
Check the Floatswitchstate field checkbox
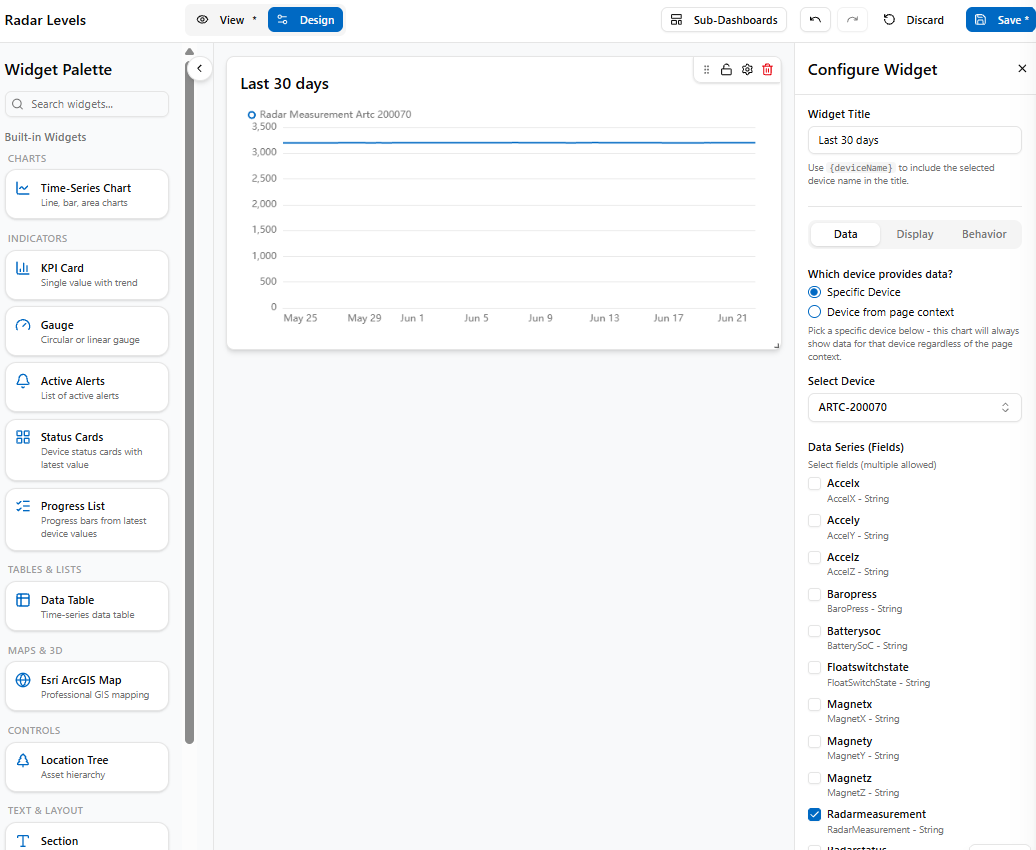click(x=815, y=668)
